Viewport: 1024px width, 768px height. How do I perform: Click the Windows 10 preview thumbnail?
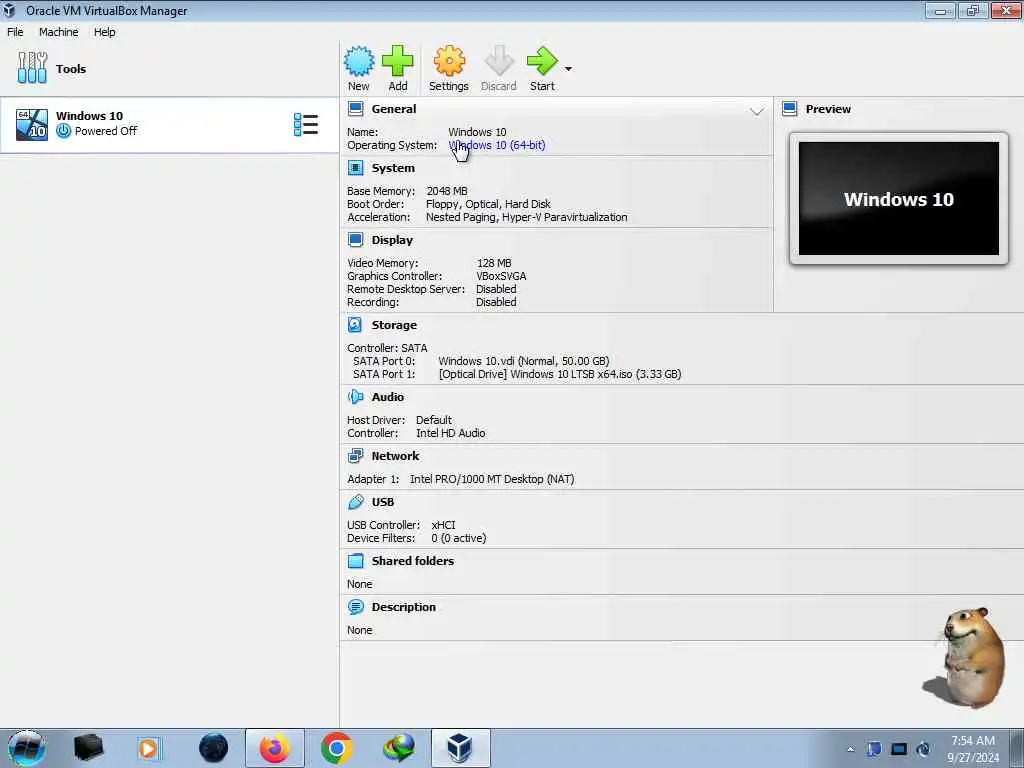(x=899, y=199)
